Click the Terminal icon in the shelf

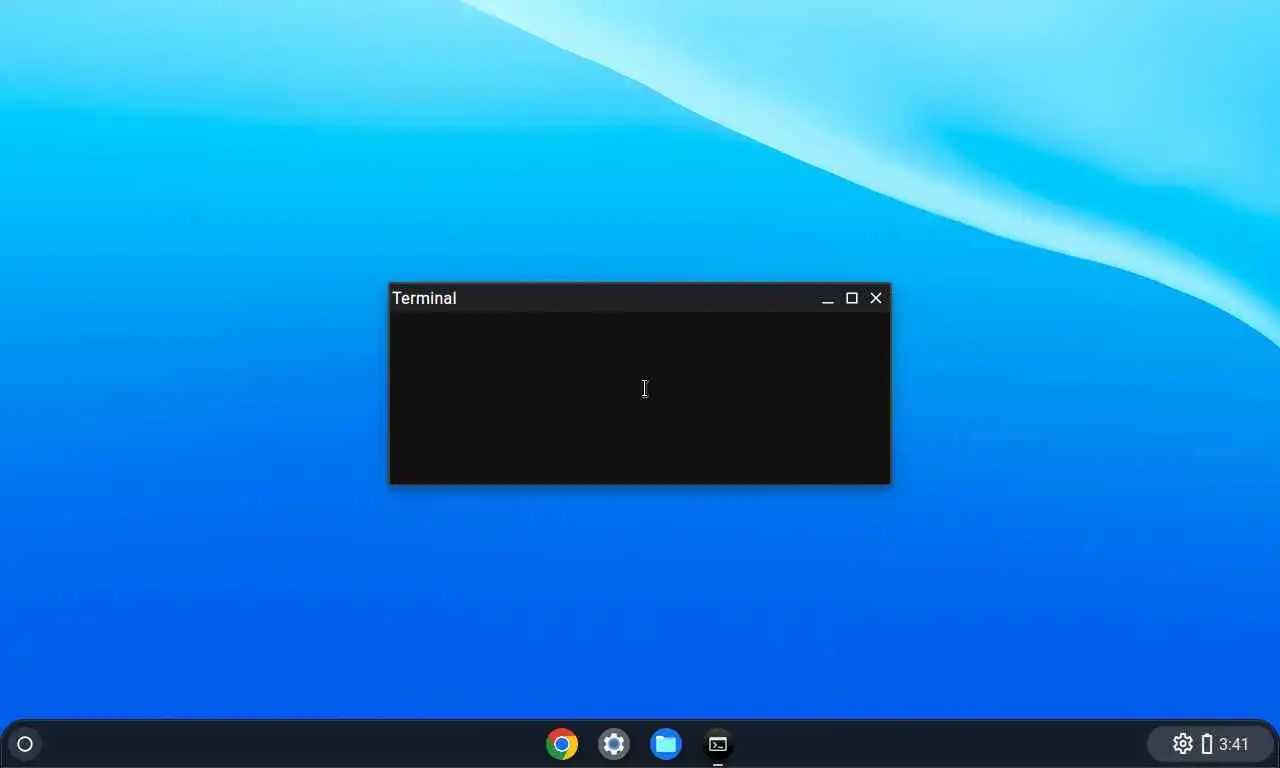coord(718,744)
